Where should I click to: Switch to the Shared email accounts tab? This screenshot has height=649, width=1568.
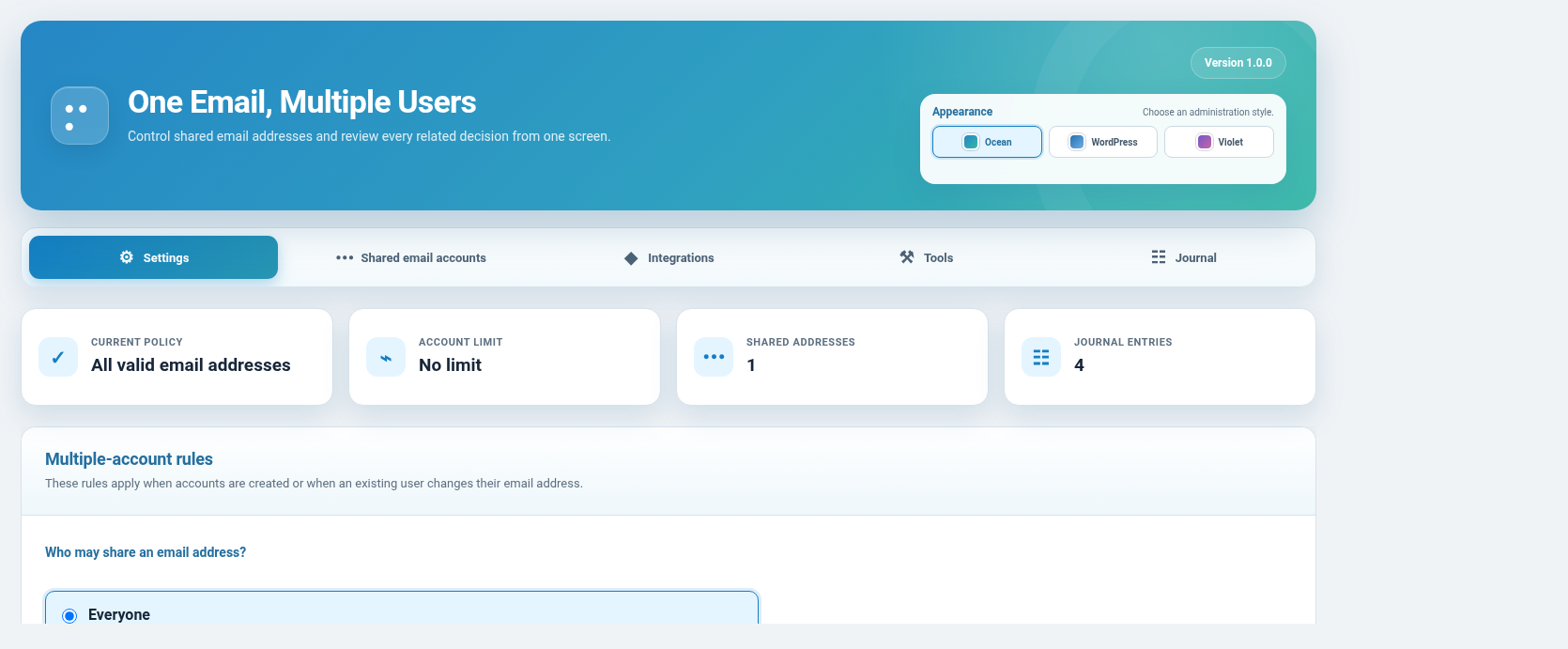(x=411, y=257)
